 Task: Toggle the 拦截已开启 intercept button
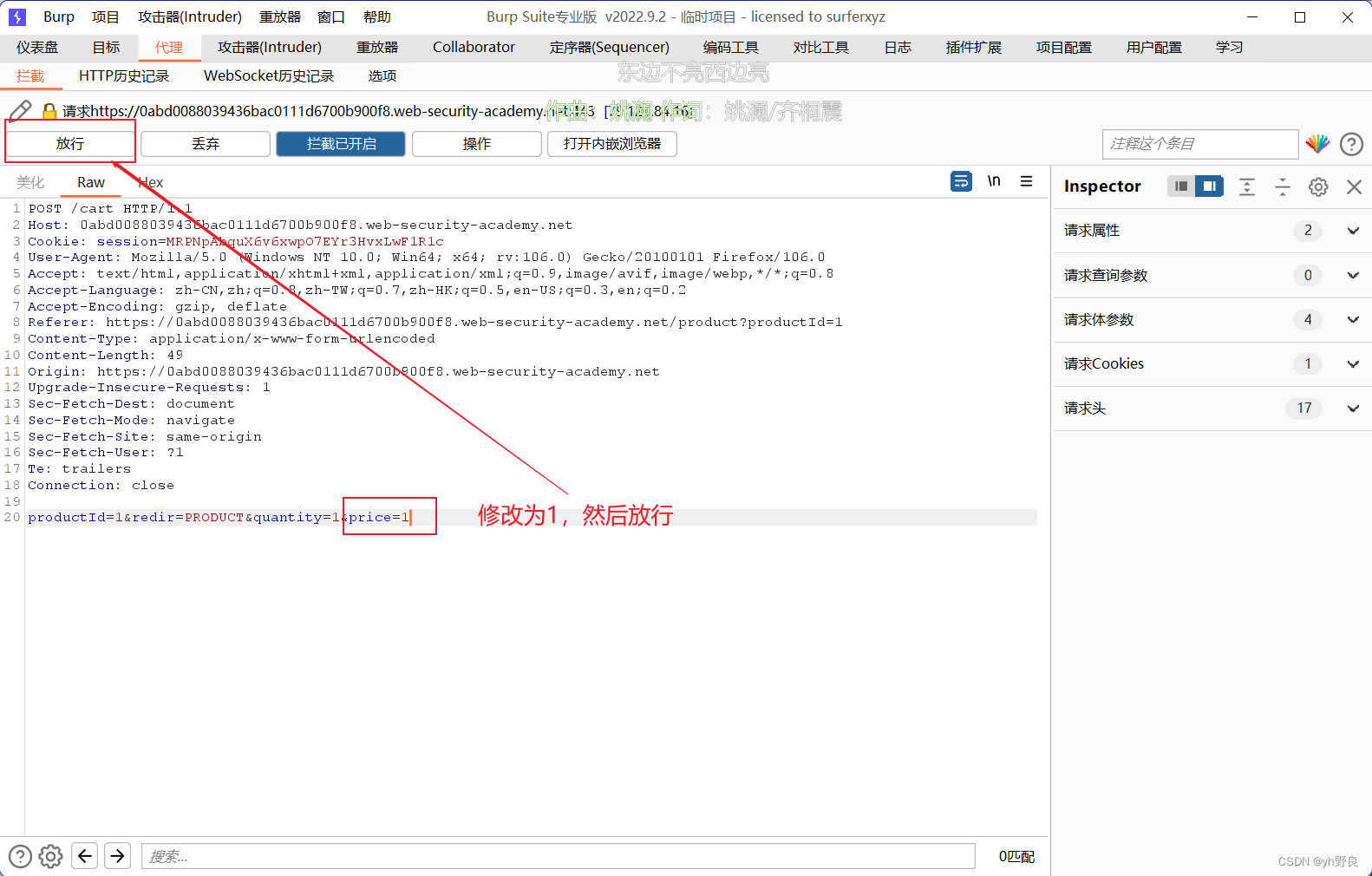coord(341,144)
